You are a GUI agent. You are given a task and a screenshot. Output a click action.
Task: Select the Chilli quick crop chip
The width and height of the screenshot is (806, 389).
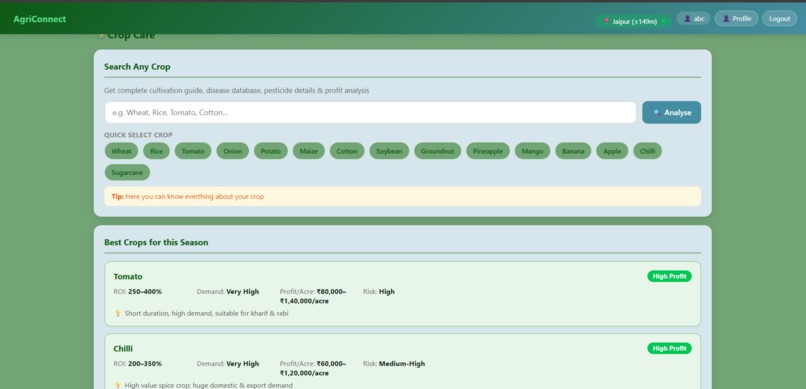(648, 151)
